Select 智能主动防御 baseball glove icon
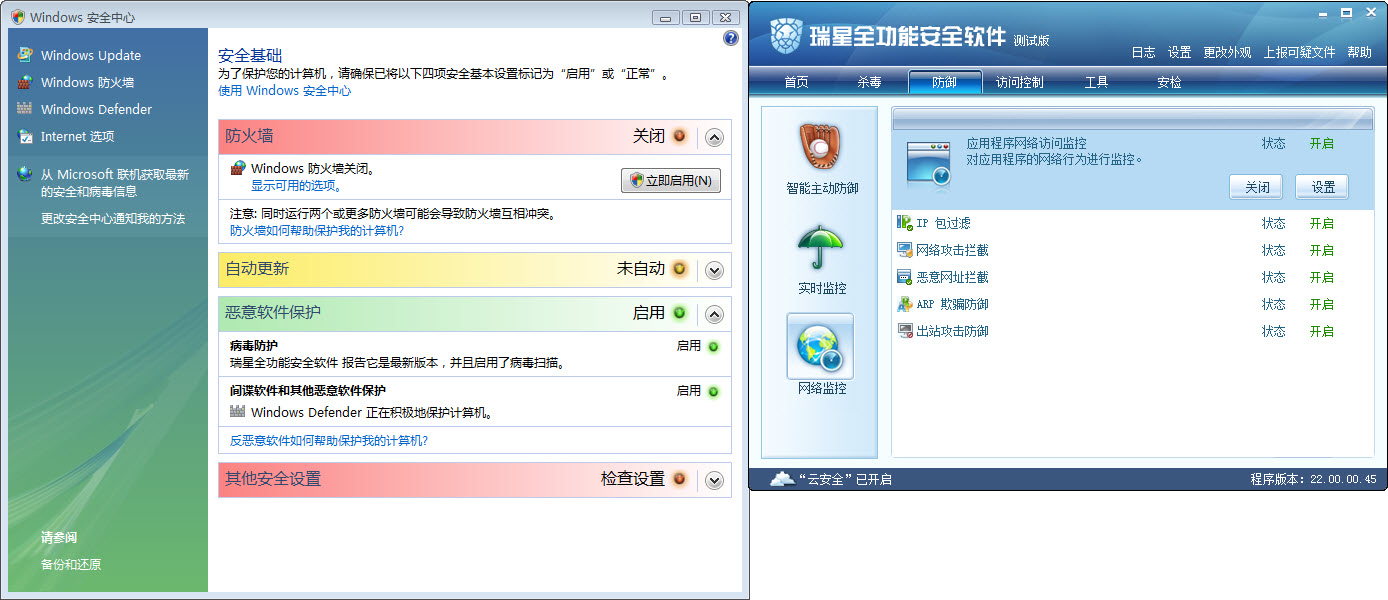The image size is (1388, 600). tap(821, 147)
